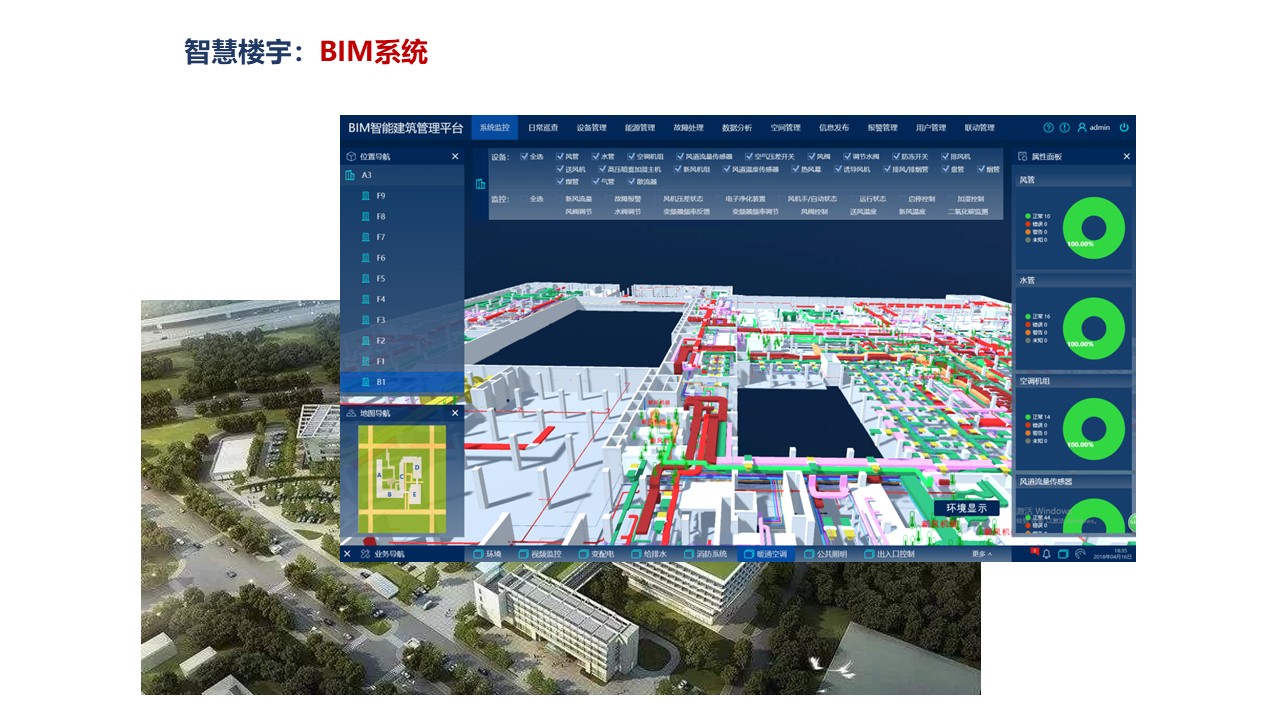Click the 环境显示 button
1280x720 pixels.
966,508
